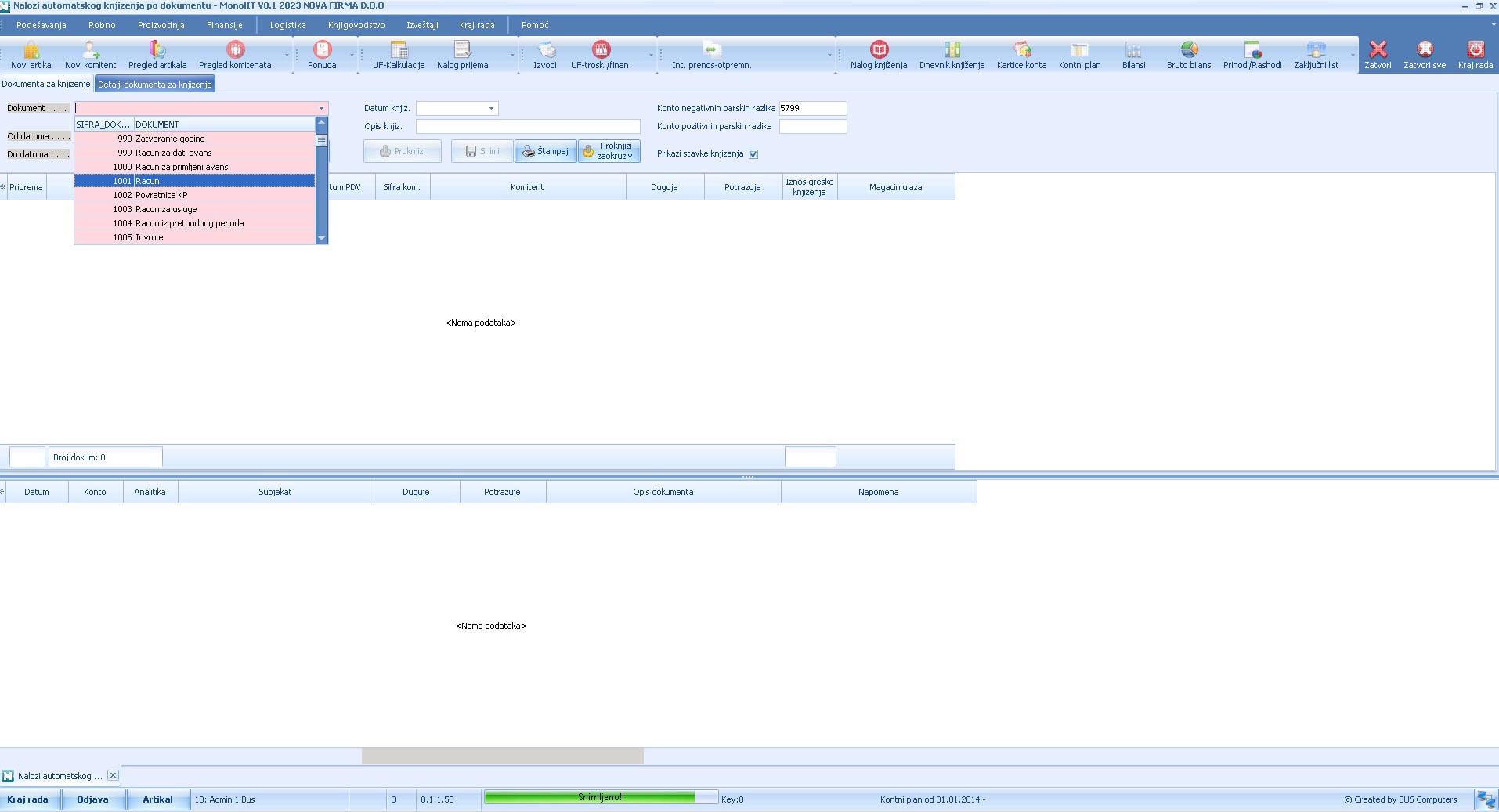Click the Odjava button in status bar
Image resolution: width=1499 pixels, height=812 pixels.
click(x=92, y=799)
